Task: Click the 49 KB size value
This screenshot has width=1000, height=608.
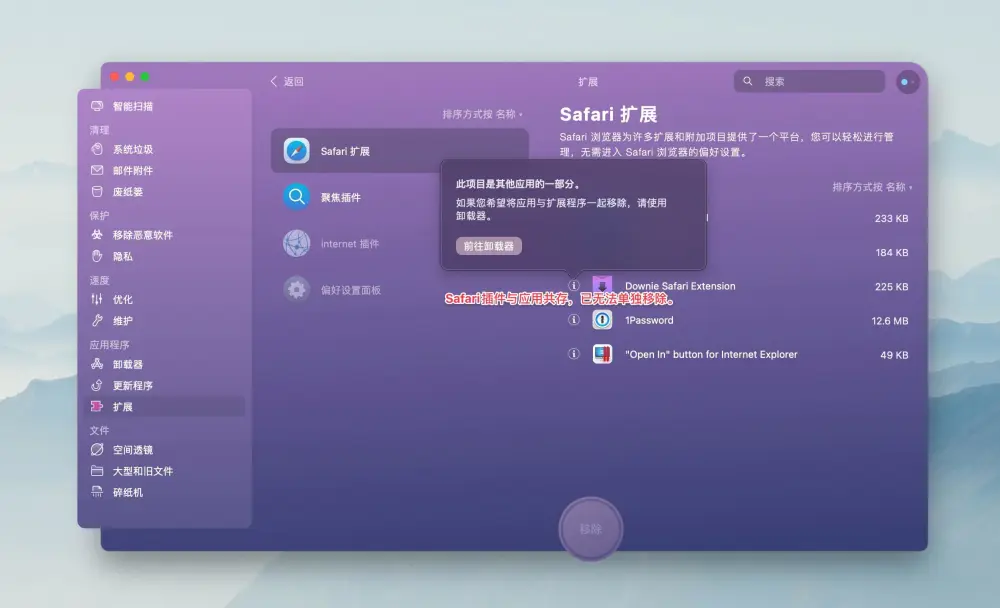Action: pos(894,355)
